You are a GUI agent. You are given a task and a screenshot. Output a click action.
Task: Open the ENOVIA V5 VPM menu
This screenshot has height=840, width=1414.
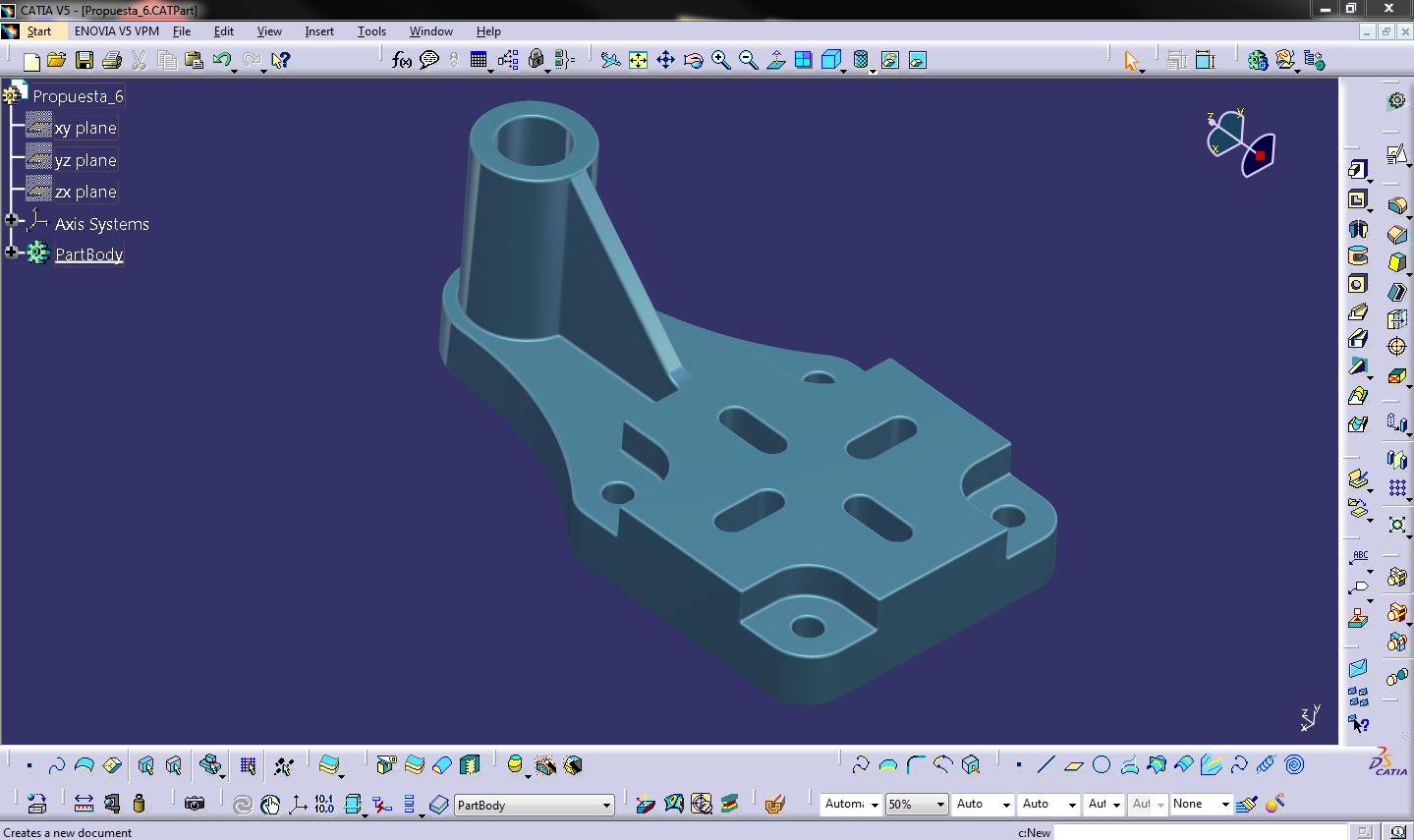117,31
